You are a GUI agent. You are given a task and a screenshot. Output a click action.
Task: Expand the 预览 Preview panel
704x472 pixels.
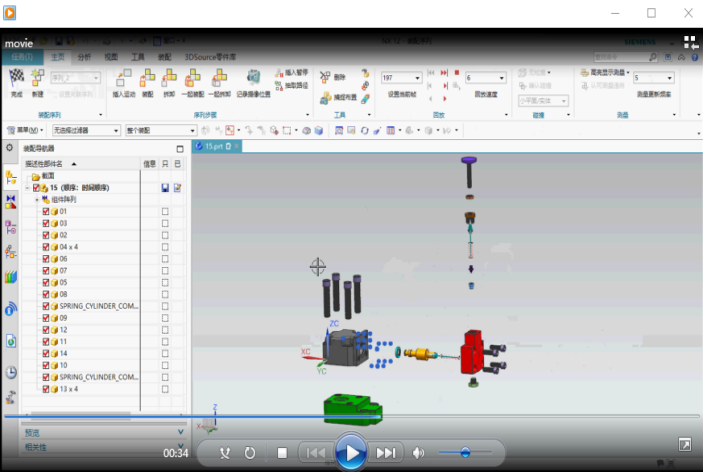pyautogui.click(x=180, y=432)
